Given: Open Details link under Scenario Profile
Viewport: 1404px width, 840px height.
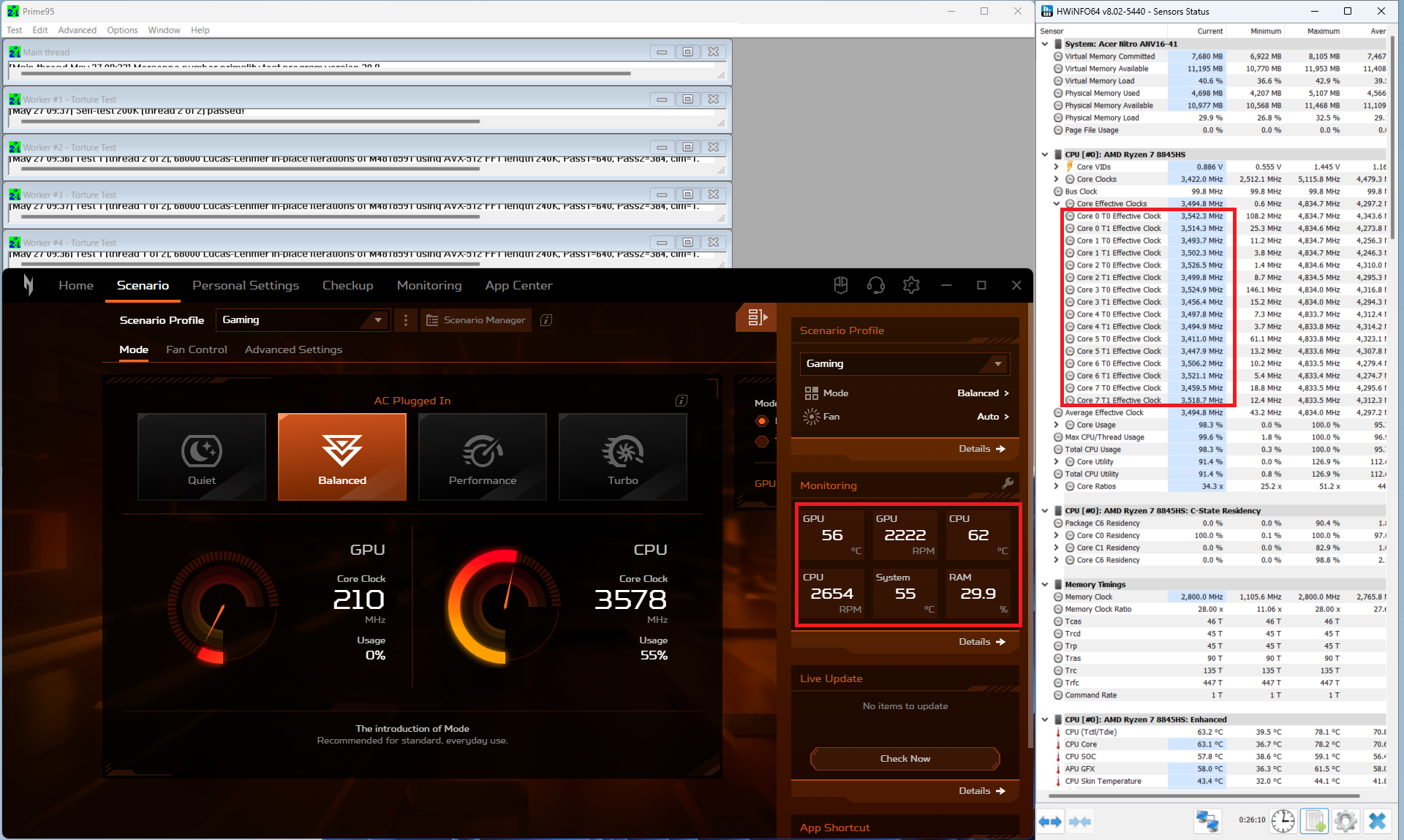Looking at the screenshot, I should click(982, 449).
